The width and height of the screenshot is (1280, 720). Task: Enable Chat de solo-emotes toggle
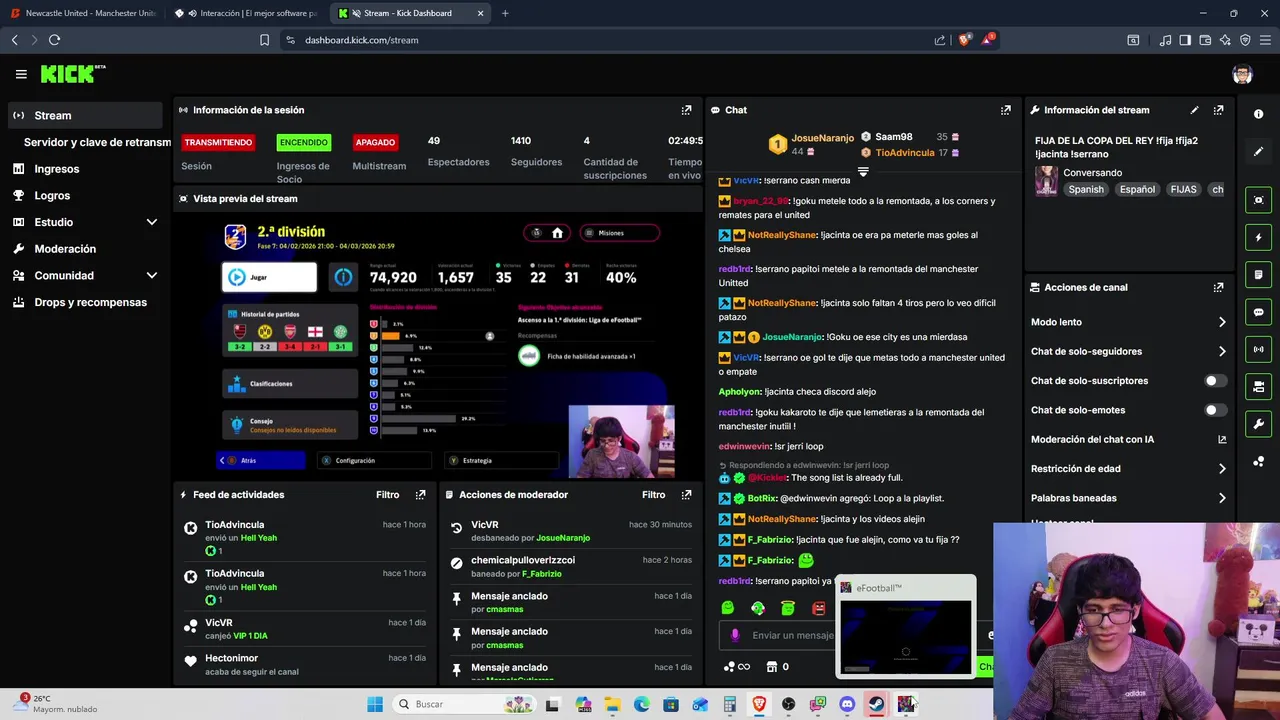[x=1215, y=410]
